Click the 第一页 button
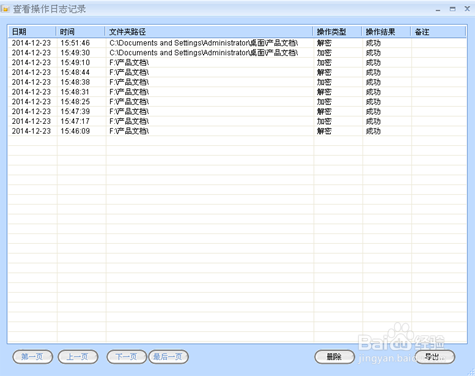 click(33, 357)
